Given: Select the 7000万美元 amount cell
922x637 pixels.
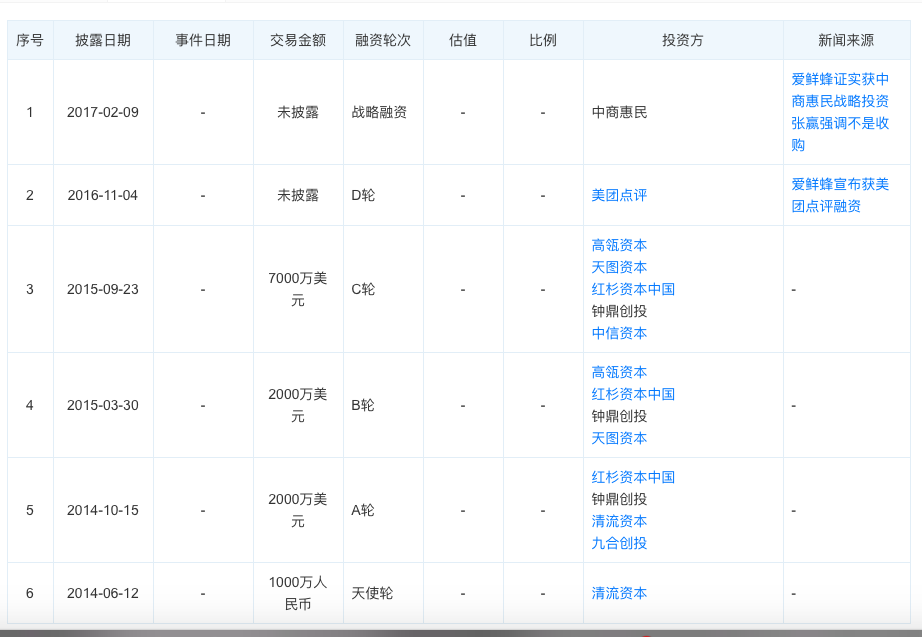Looking at the screenshot, I should tap(298, 289).
